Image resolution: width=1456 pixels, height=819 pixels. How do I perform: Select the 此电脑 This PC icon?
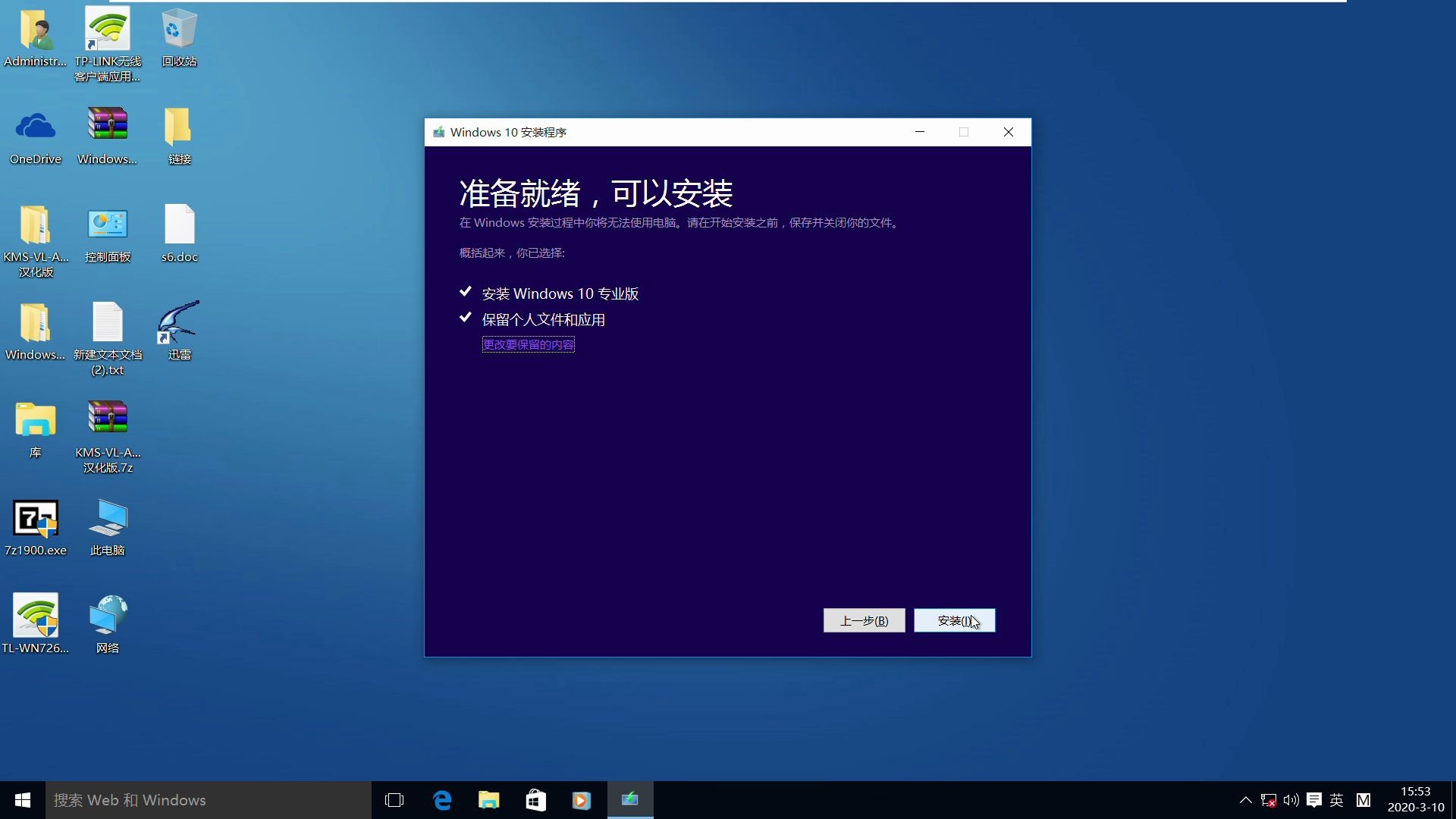(108, 528)
